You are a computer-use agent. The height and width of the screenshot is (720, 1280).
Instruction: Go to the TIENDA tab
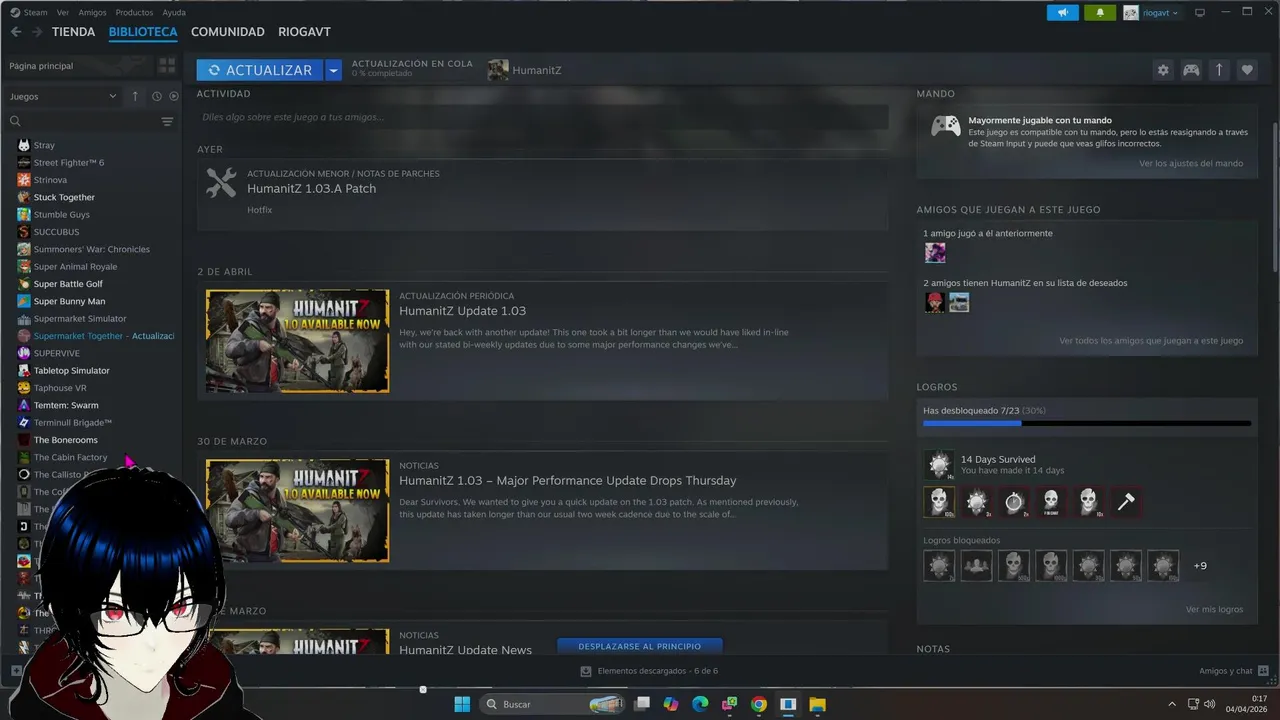click(74, 32)
